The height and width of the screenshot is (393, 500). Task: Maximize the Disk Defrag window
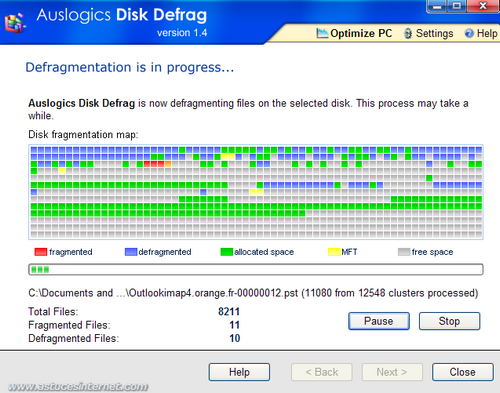457,6
